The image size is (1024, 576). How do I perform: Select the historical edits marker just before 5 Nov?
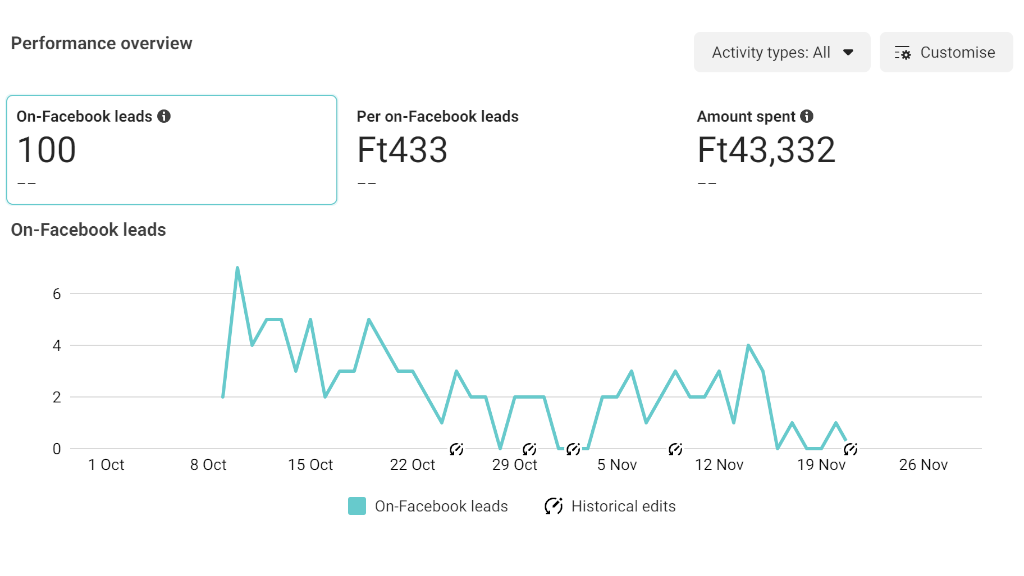pyautogui.click(x=573, y=449)
